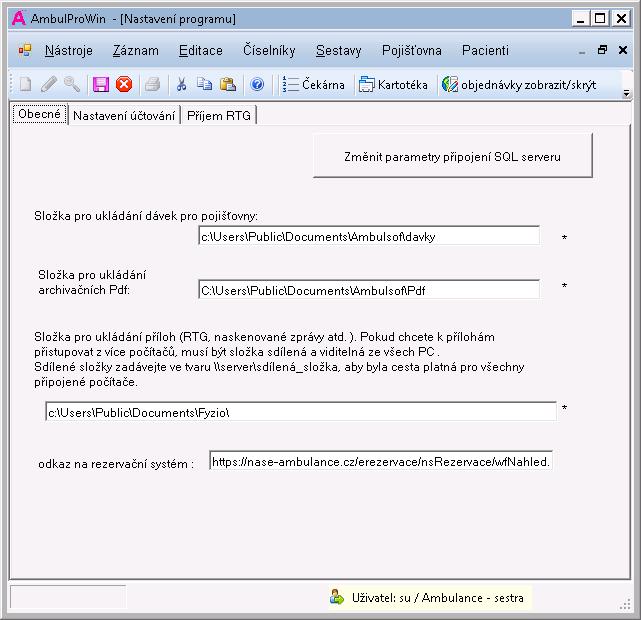Minimize the inner Nastavení programu window
Screen dimensions: 641x620
(x=582, y=52)
